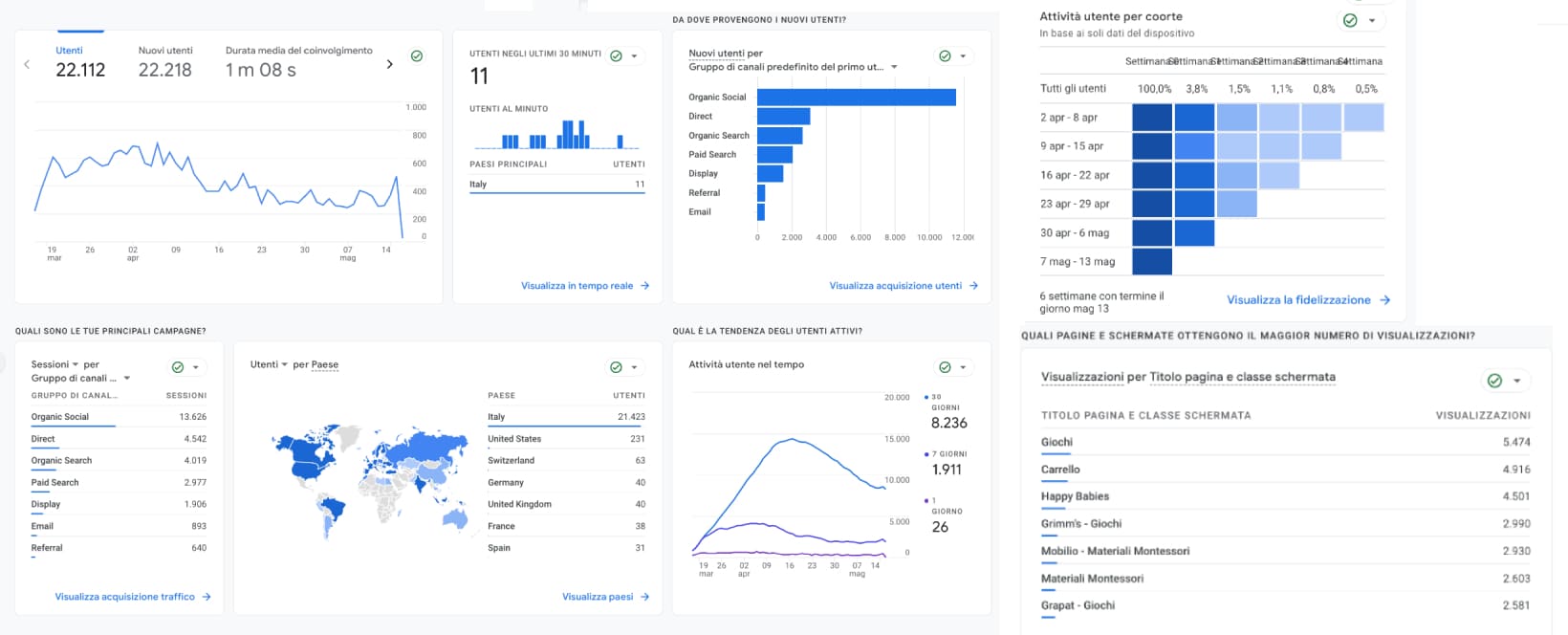Viewport: 1568px width, 635px height.
Task: Click Italy row in realtime Paesi principali
Action: 557,185
